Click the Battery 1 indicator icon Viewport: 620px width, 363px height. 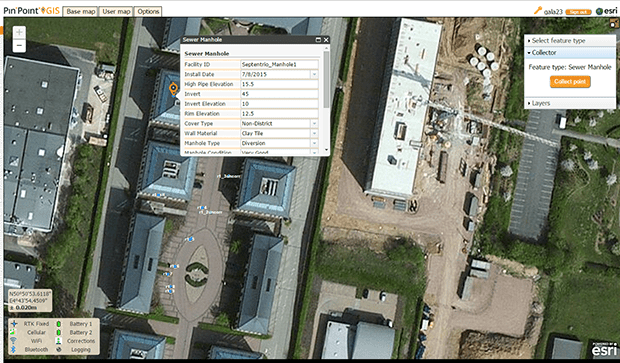pyautogui.click(x=59, y=323)
